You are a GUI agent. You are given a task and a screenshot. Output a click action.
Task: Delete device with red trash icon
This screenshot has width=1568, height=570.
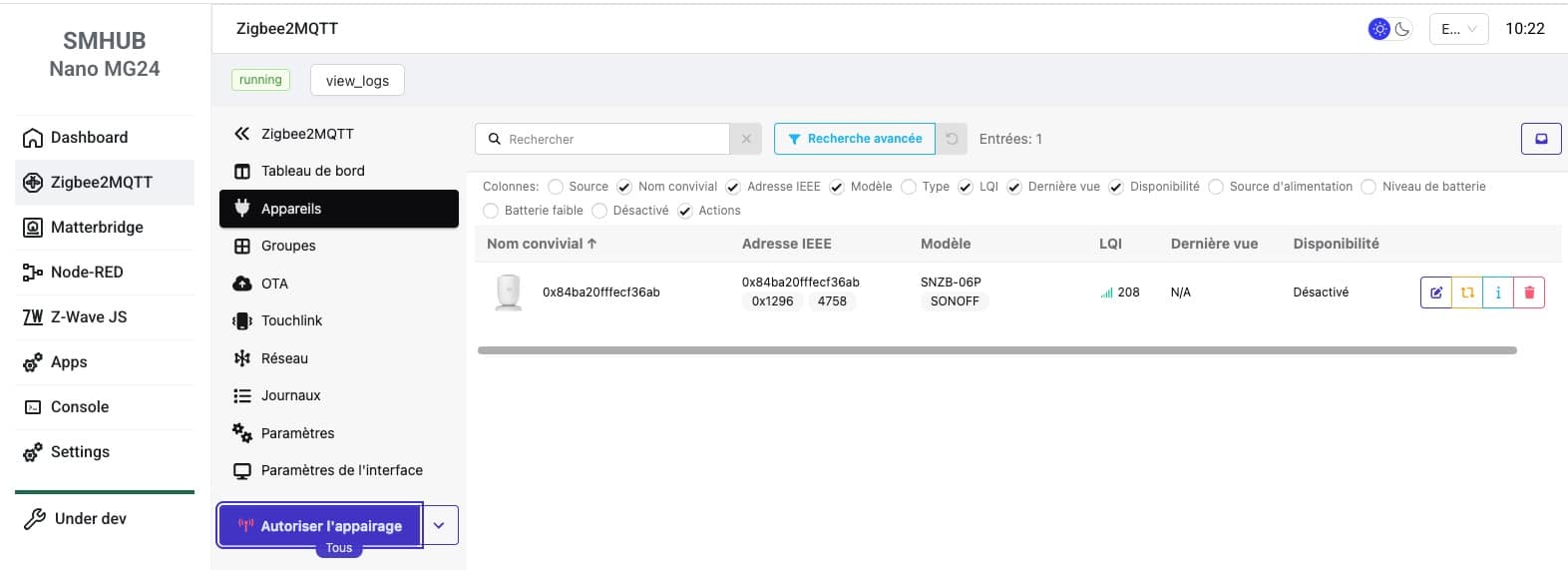(1528, 292)
